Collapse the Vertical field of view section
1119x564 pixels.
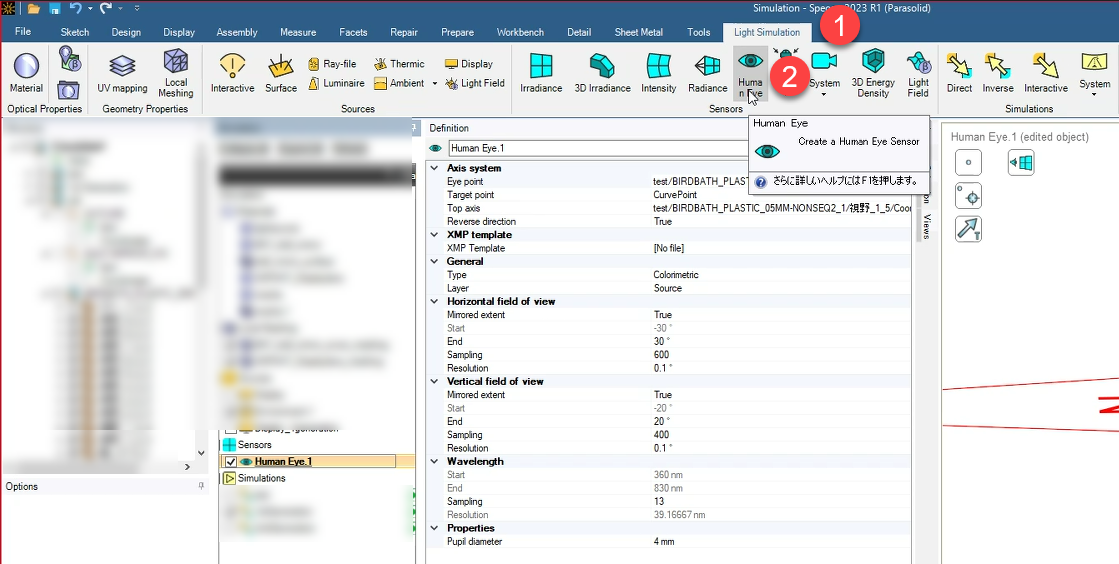(435, 381)
